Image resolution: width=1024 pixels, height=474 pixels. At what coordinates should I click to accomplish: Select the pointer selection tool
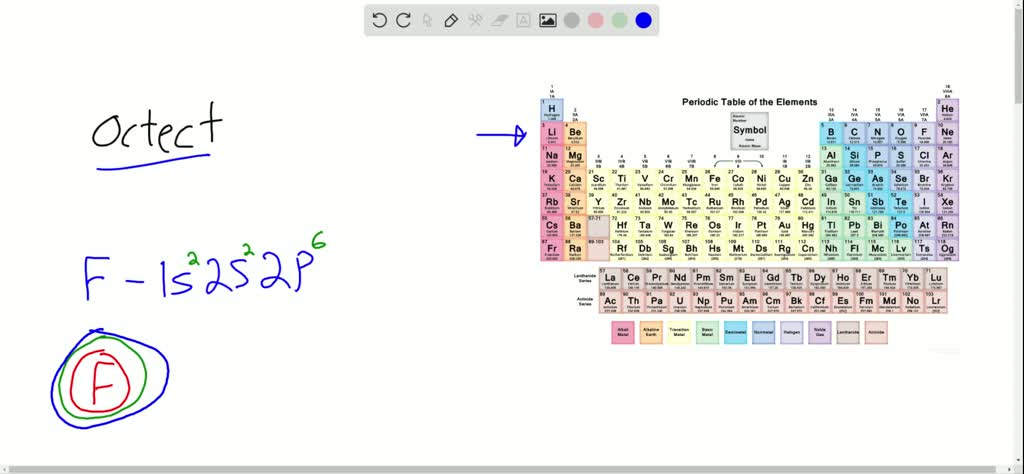(x=428, y=20)
